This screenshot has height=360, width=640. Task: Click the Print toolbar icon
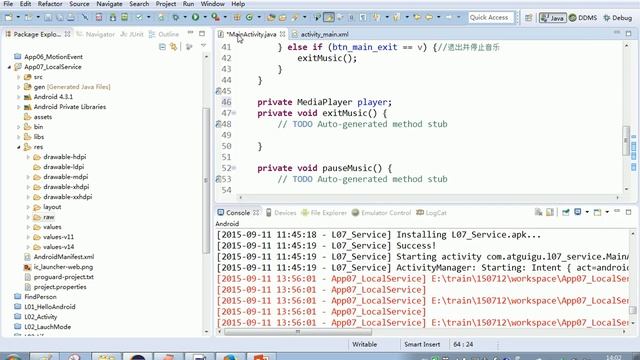pyautogui.click(x=71, y=17)
